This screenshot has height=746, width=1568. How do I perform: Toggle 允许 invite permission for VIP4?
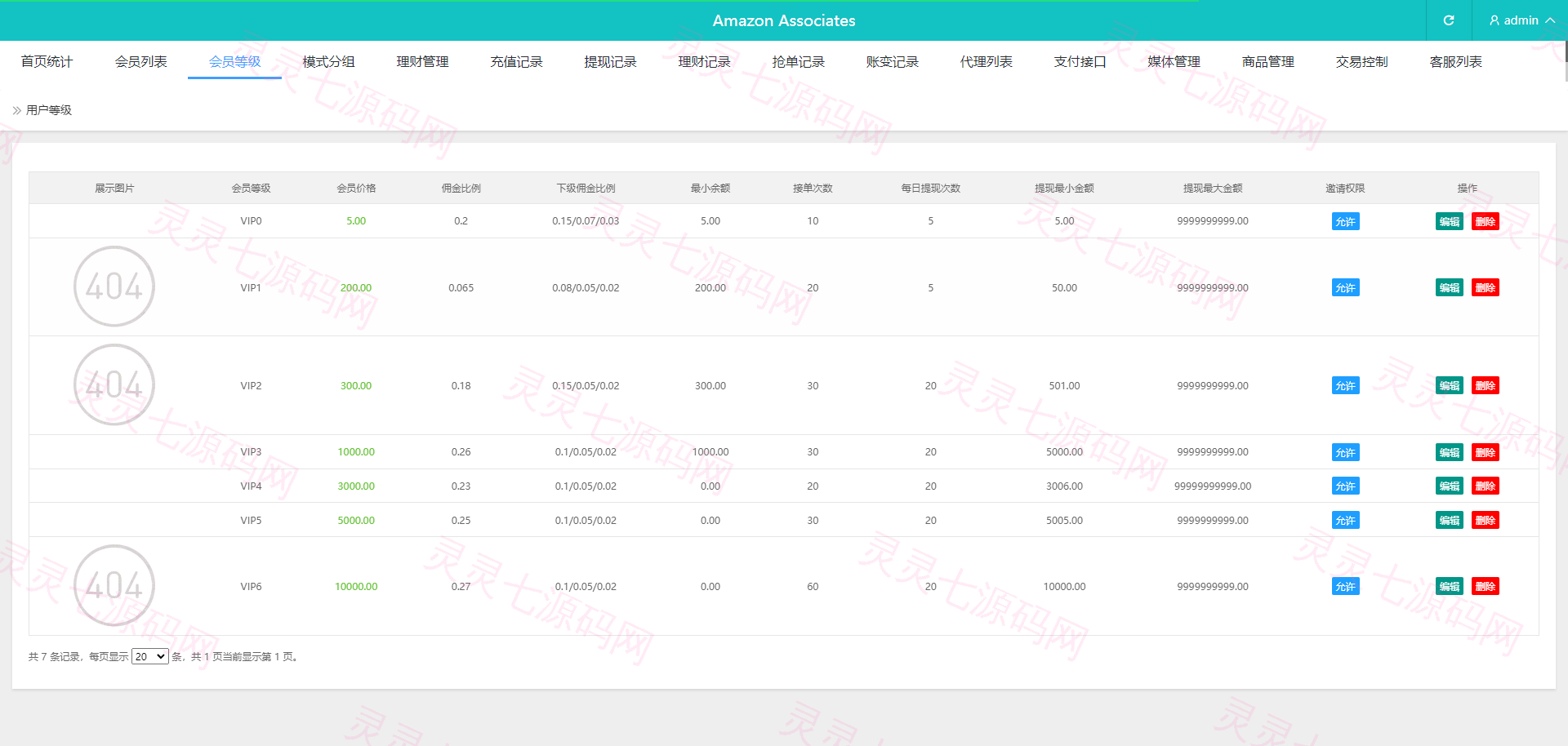pos(1345,486)
